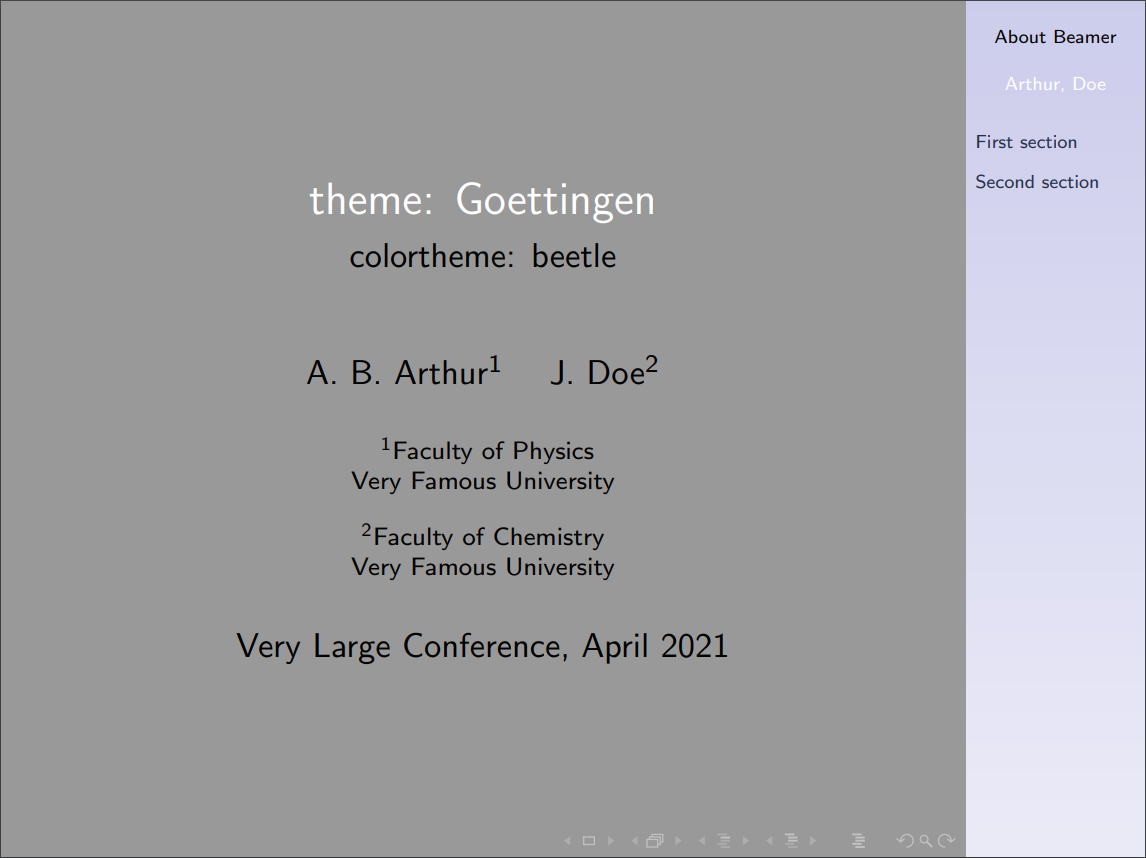Click the About Beamer title in sidebar

pyautogui.click(x=1055, y=37)
